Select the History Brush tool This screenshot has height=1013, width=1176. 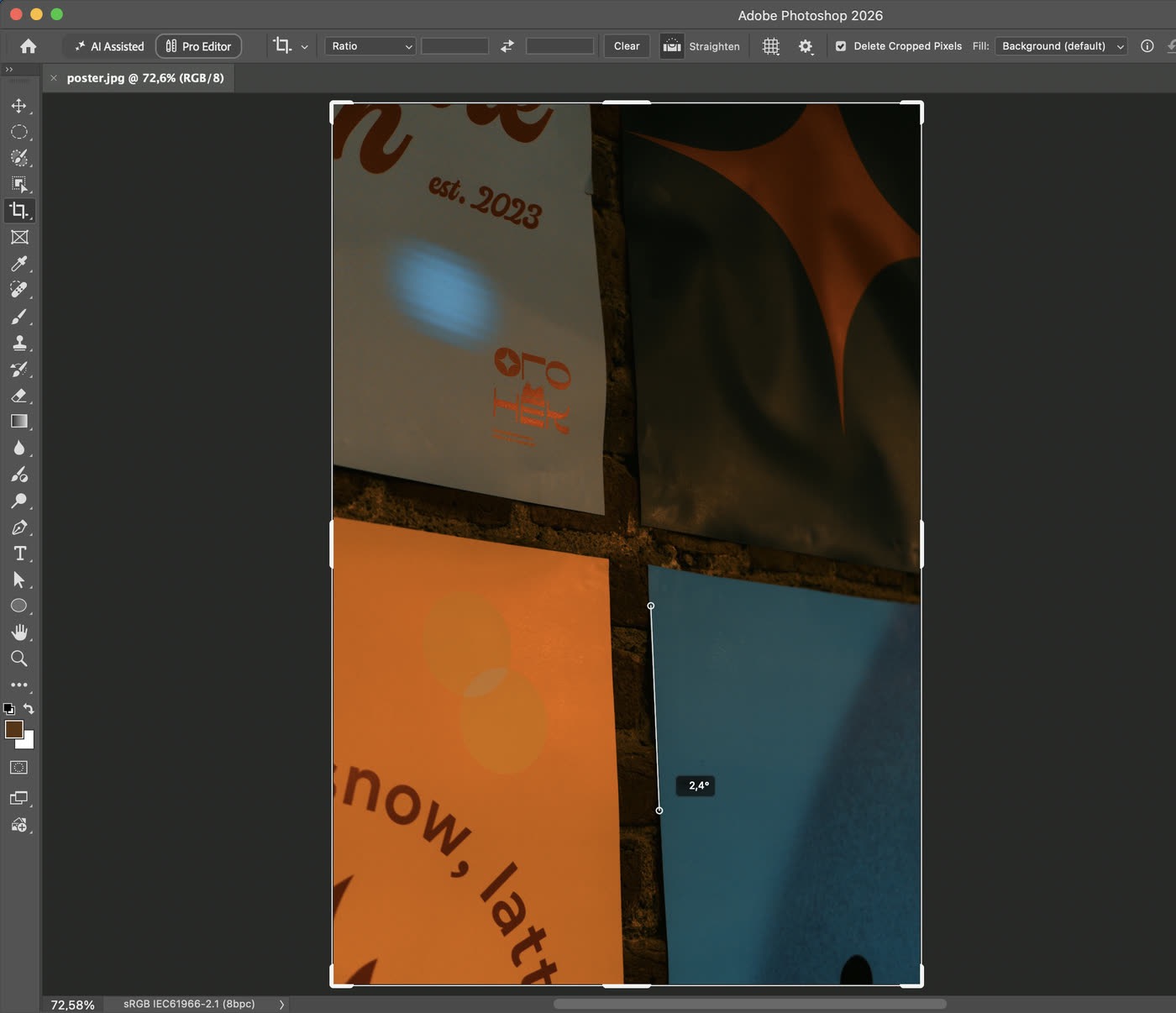coord(18,369)
